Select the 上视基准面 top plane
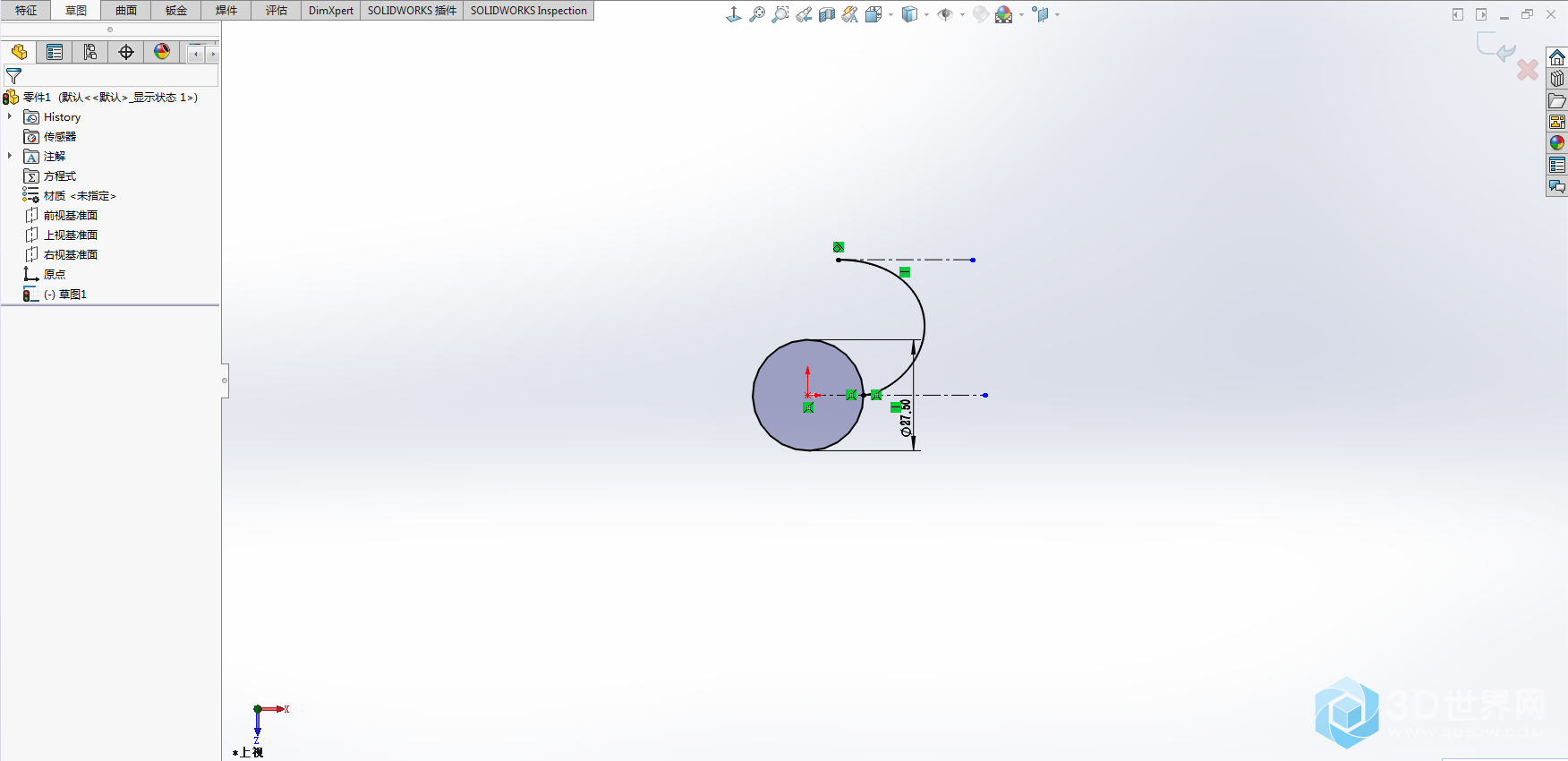The height and width of the screenshot is (761, 1568). tap(61, 235)
